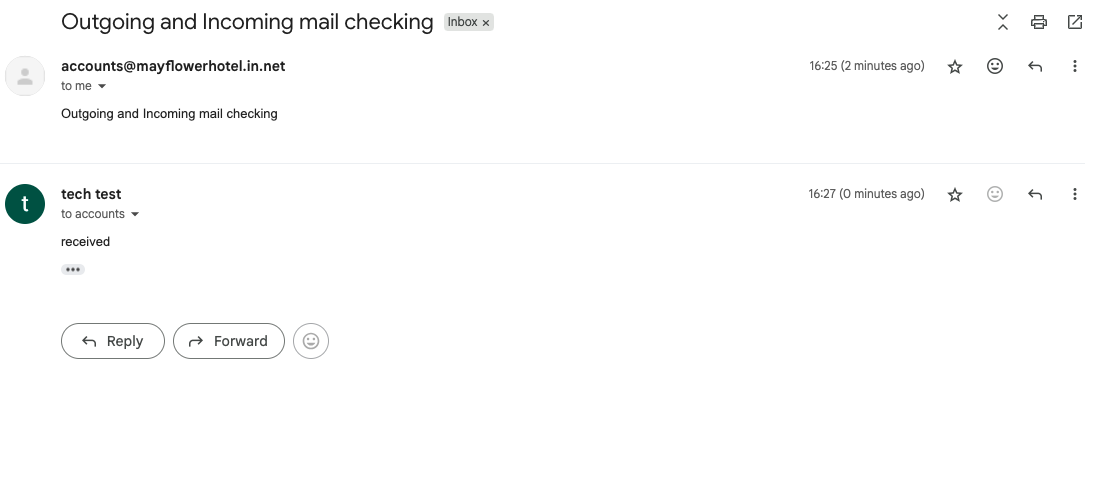Screen dimensions: 1110x496
Task: Collapse all messages in the thread
Action: (x=1003, y=22)
